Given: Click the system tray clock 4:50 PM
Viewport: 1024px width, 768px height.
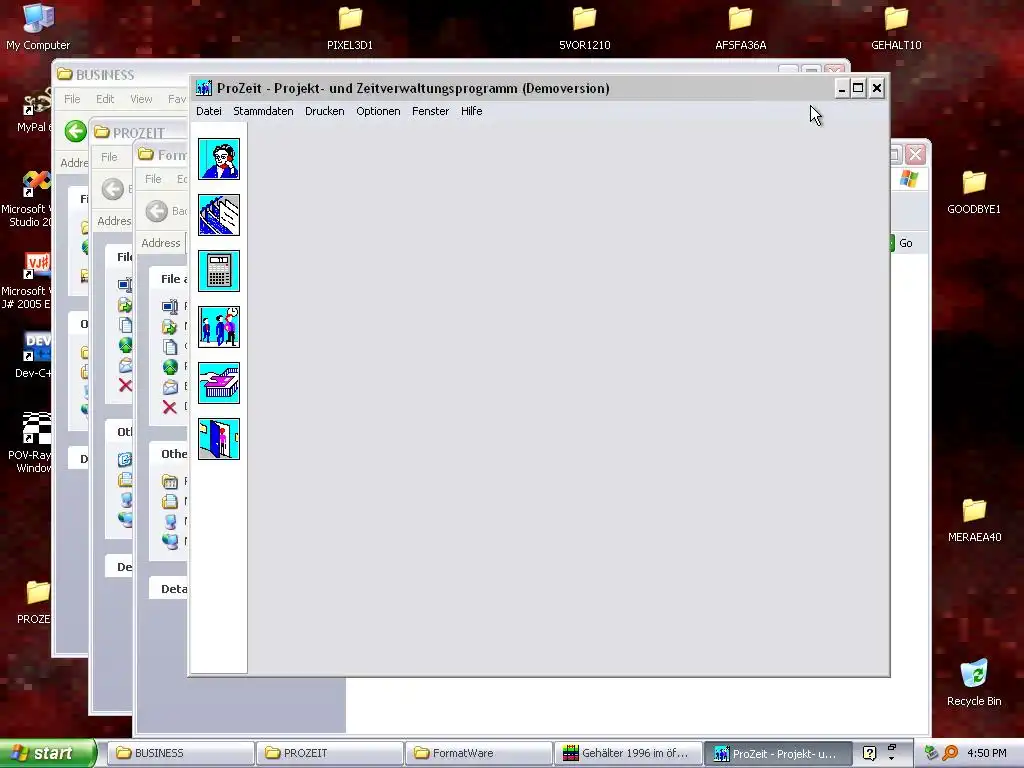Looking at the screenshot, I should pos(987,753).
